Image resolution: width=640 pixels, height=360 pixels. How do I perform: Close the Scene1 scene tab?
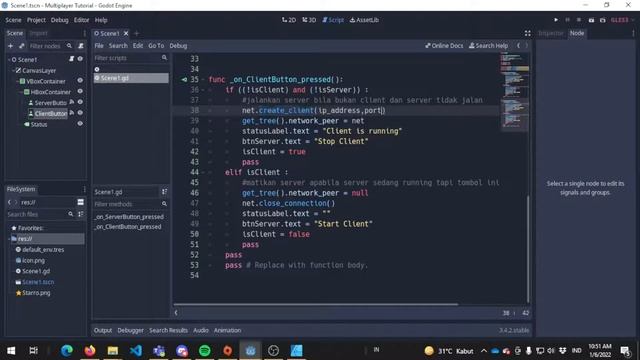[126, 33]
